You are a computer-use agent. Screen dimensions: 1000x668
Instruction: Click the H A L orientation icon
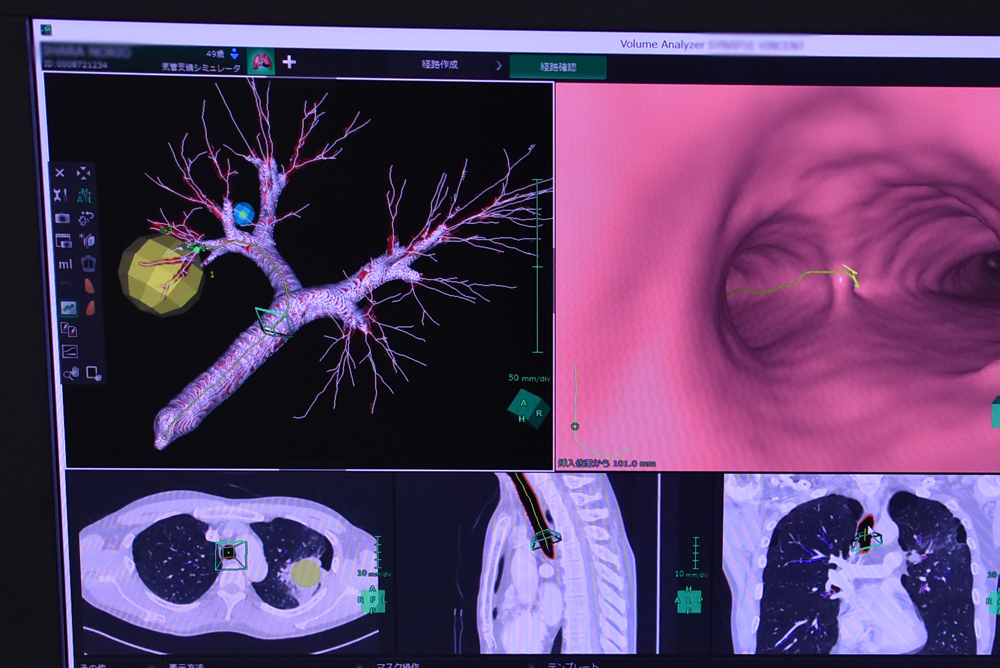point(85,195)
